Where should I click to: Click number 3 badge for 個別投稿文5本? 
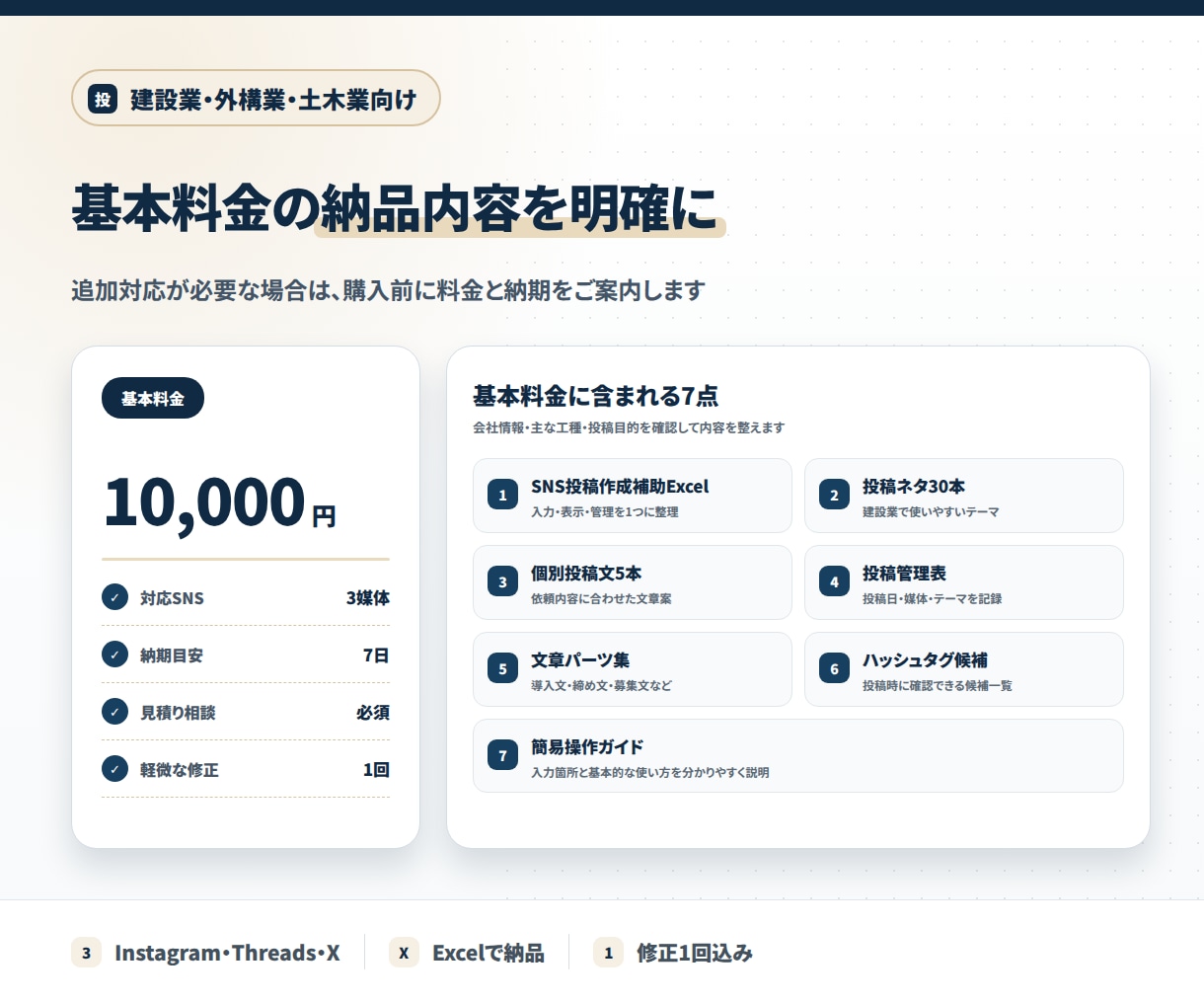pyautogui.click(x=502, y=581)
